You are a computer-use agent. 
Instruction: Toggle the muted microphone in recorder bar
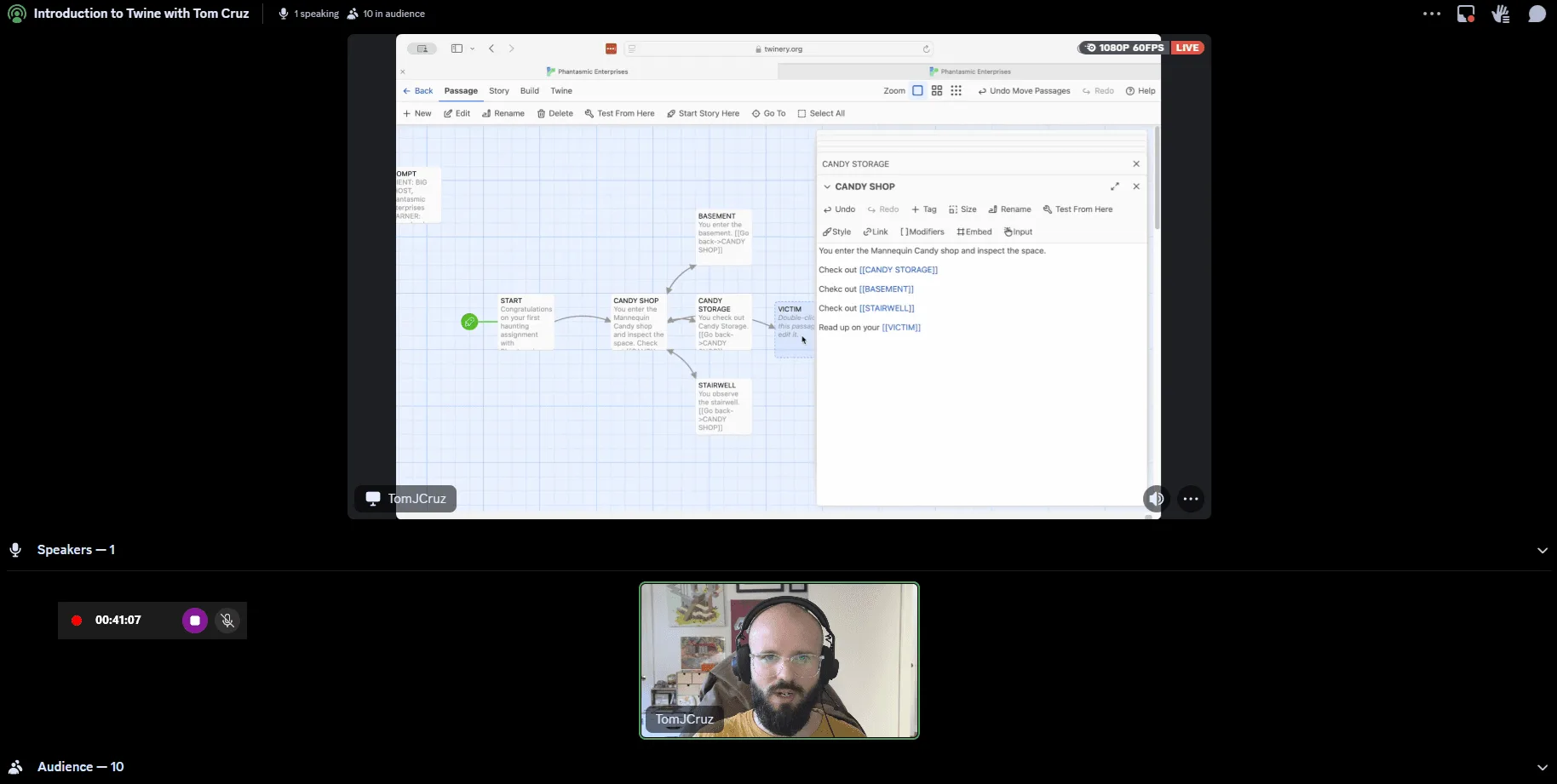pyautogui.click(x=227, y=621)
